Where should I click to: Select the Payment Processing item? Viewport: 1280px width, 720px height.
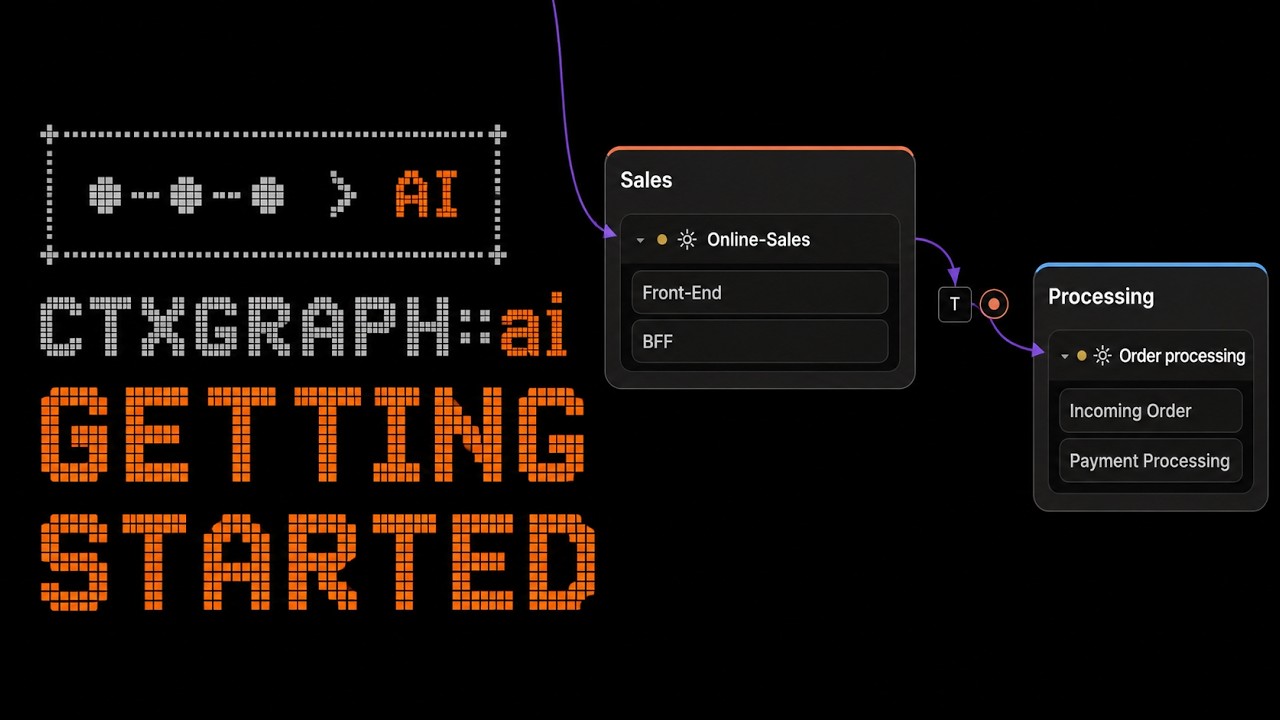tap(1151, 461)
